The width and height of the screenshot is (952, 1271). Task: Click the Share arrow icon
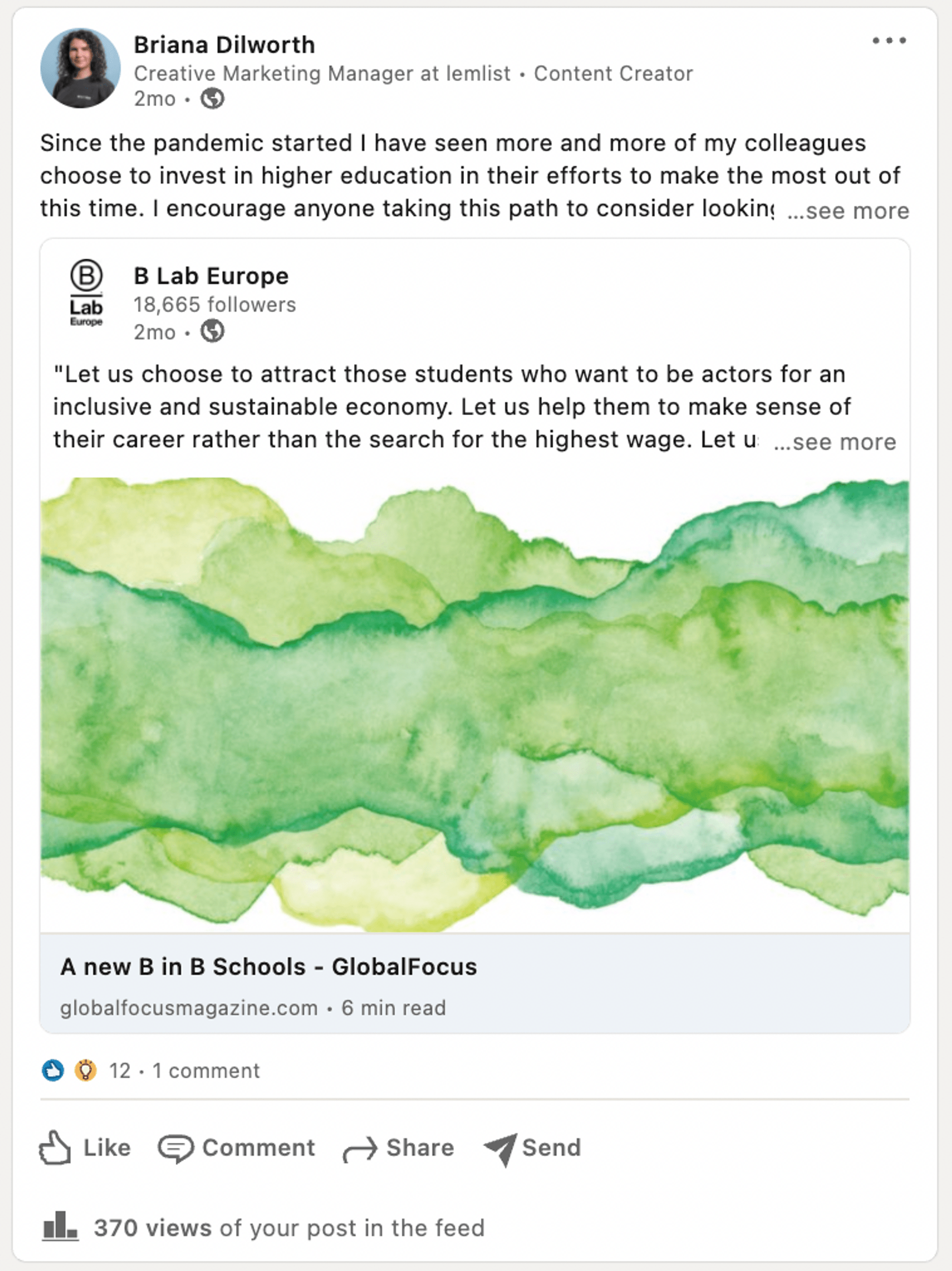360,1149
